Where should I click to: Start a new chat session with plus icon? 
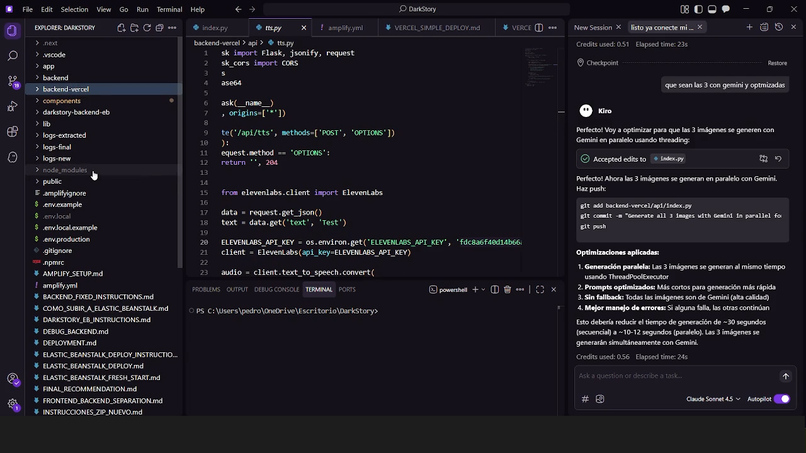tap(749, 27)
